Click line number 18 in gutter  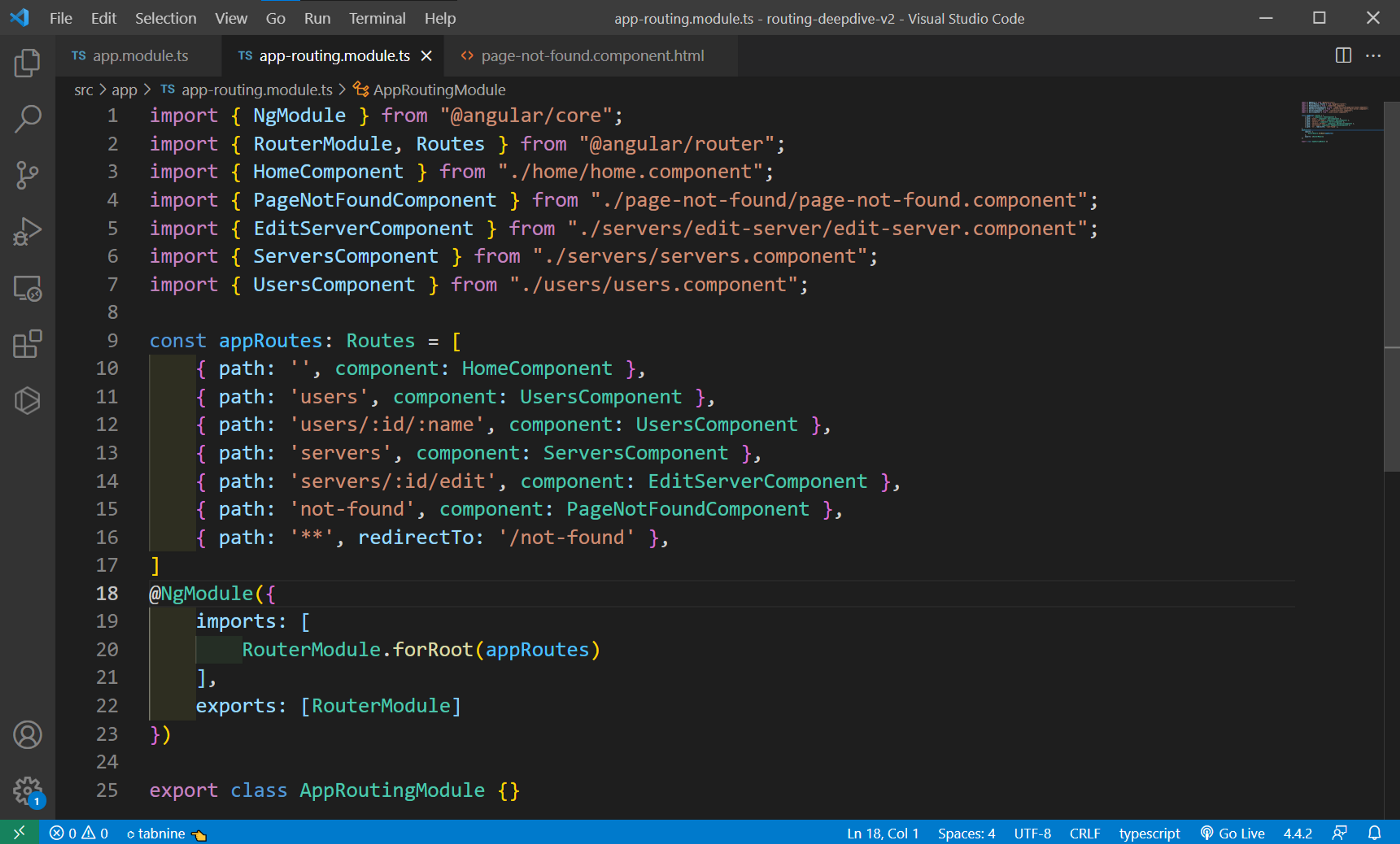[107, 593]
